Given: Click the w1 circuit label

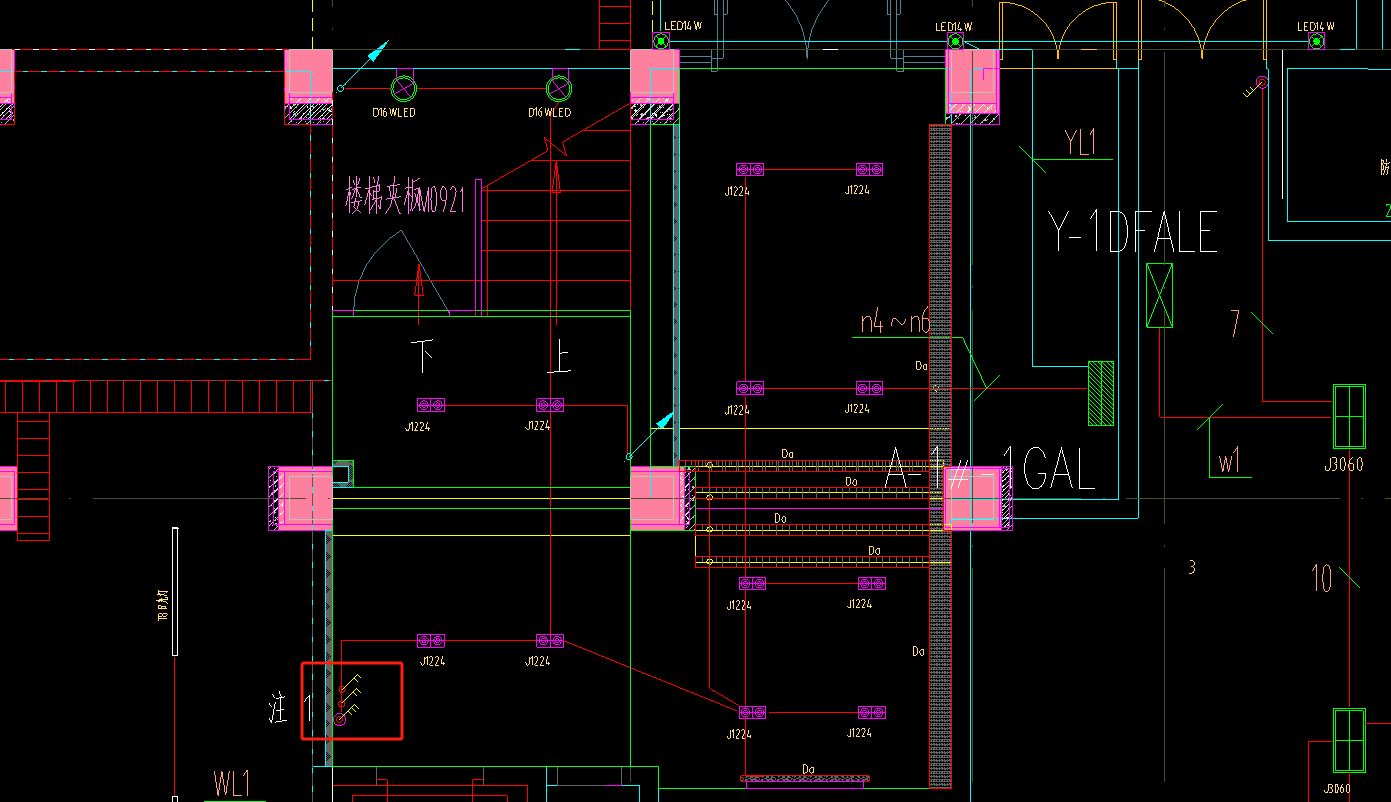Looking at the screenshot, I should (1229, 463).
